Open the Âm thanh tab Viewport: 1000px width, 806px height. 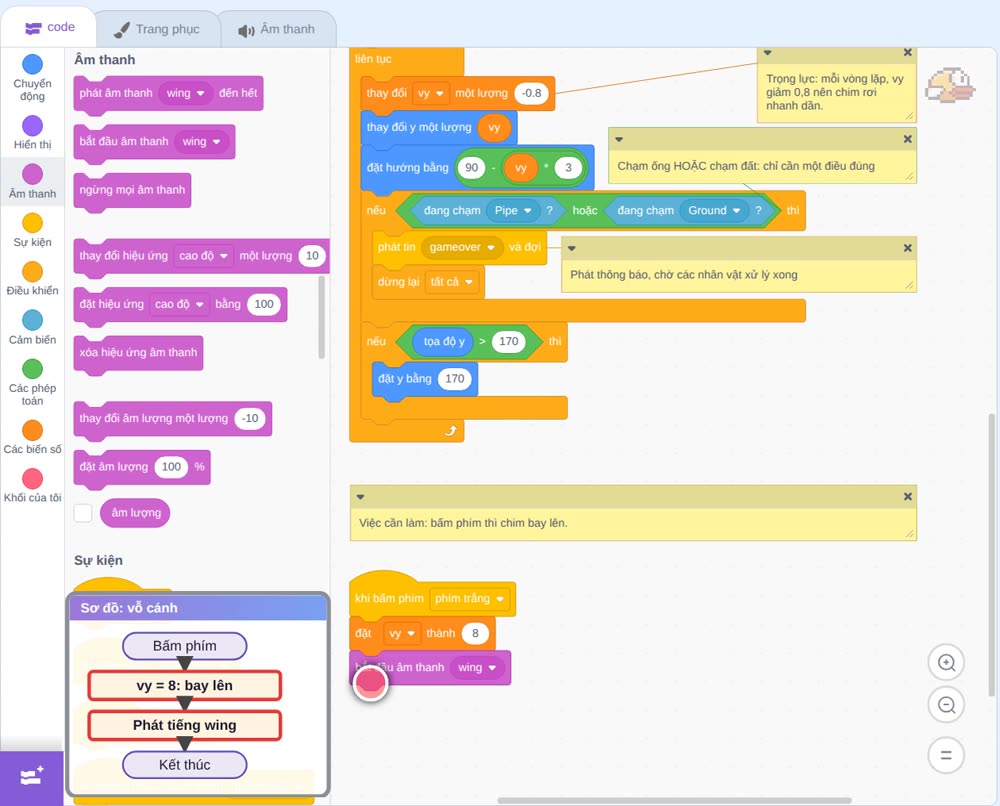click(277, 29)
